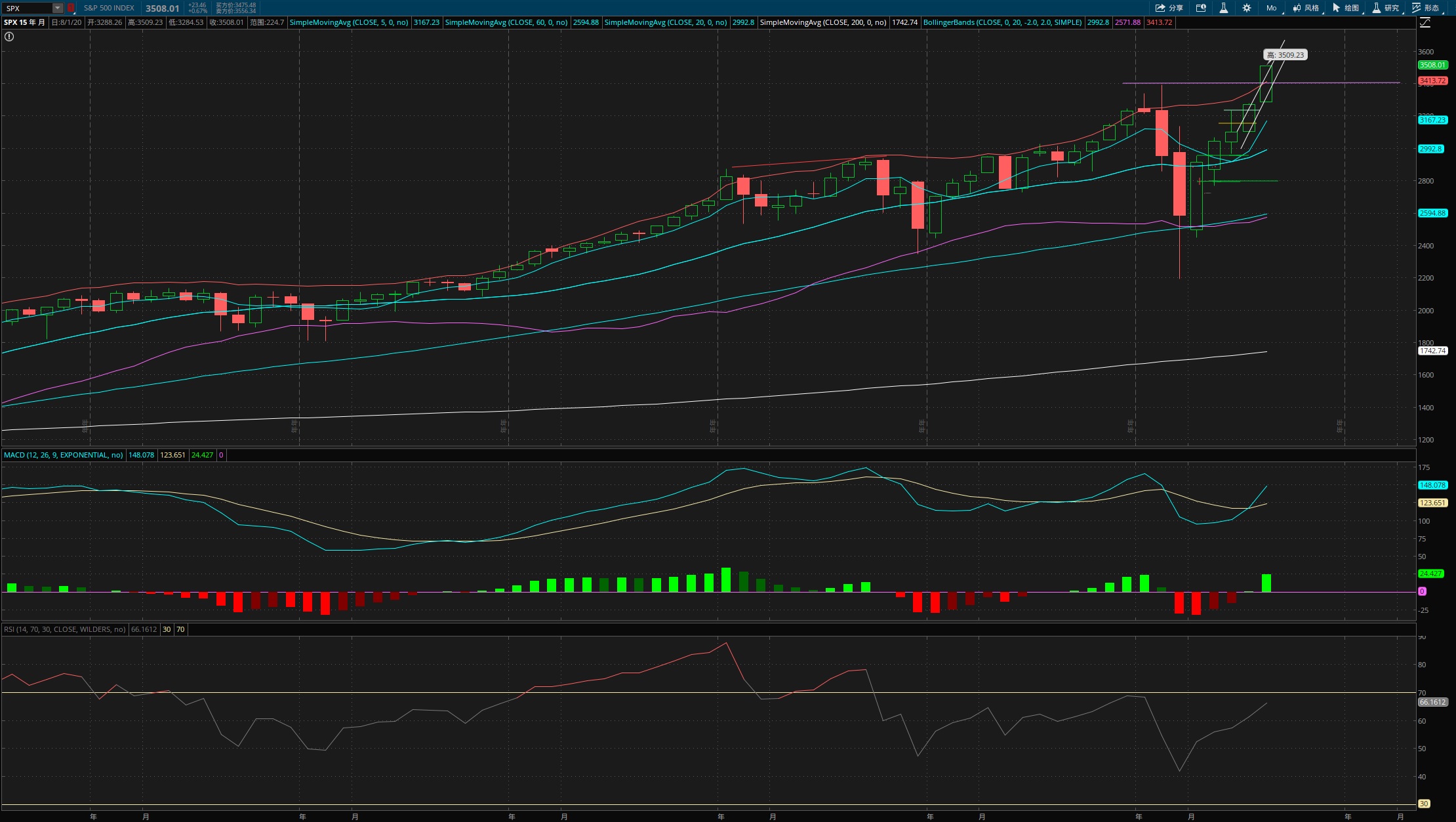Click the SPX 15 年 月 chart label
Viewport: 1456px width, 822px height.
pos(24,22)
